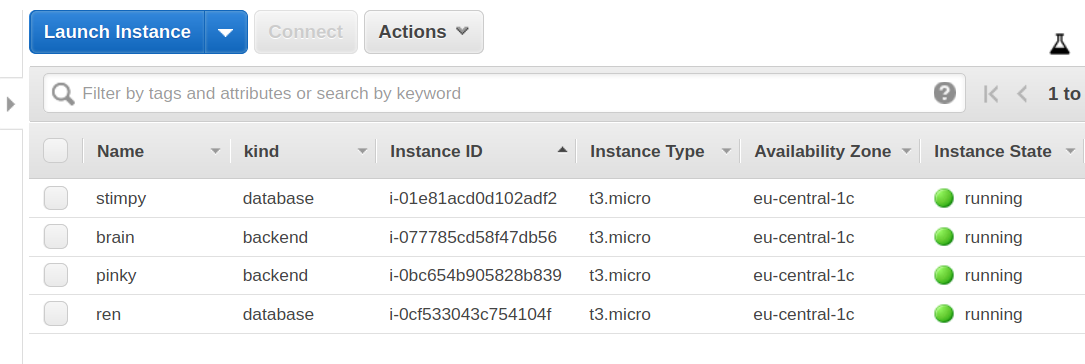Click the database kind cell for ren
Viewport: 1085px width, 364px height.
point(278,314)
